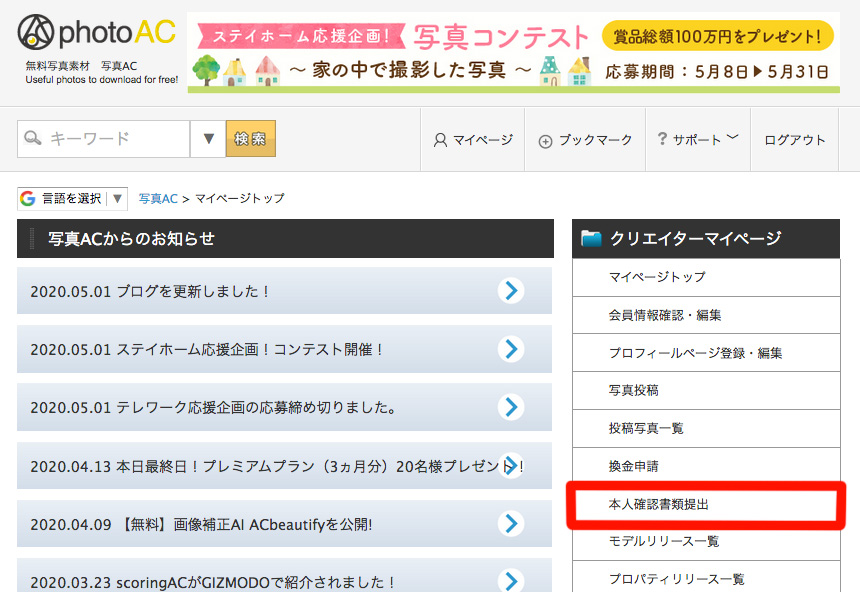
Task: Click the plus icon beside ブックマーク
Action: [x=545, y=142]
